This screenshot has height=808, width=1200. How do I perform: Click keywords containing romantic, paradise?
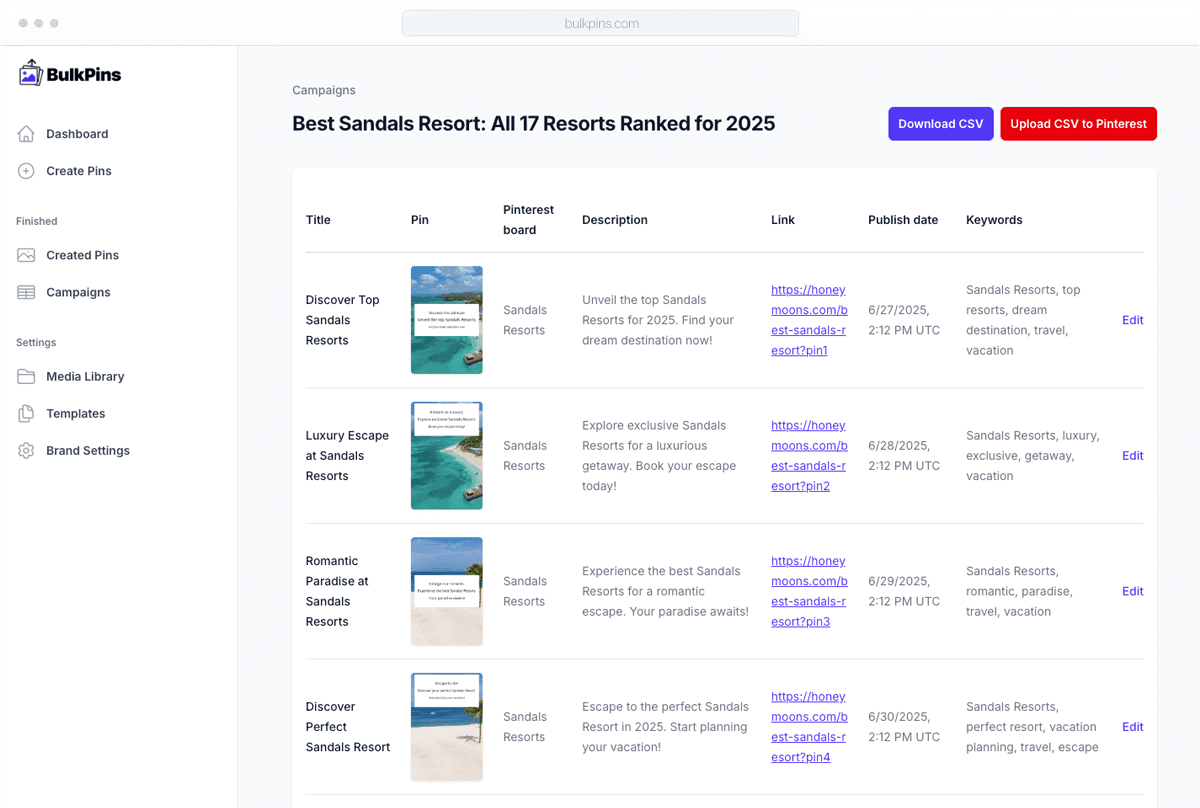coord(1019,591)
